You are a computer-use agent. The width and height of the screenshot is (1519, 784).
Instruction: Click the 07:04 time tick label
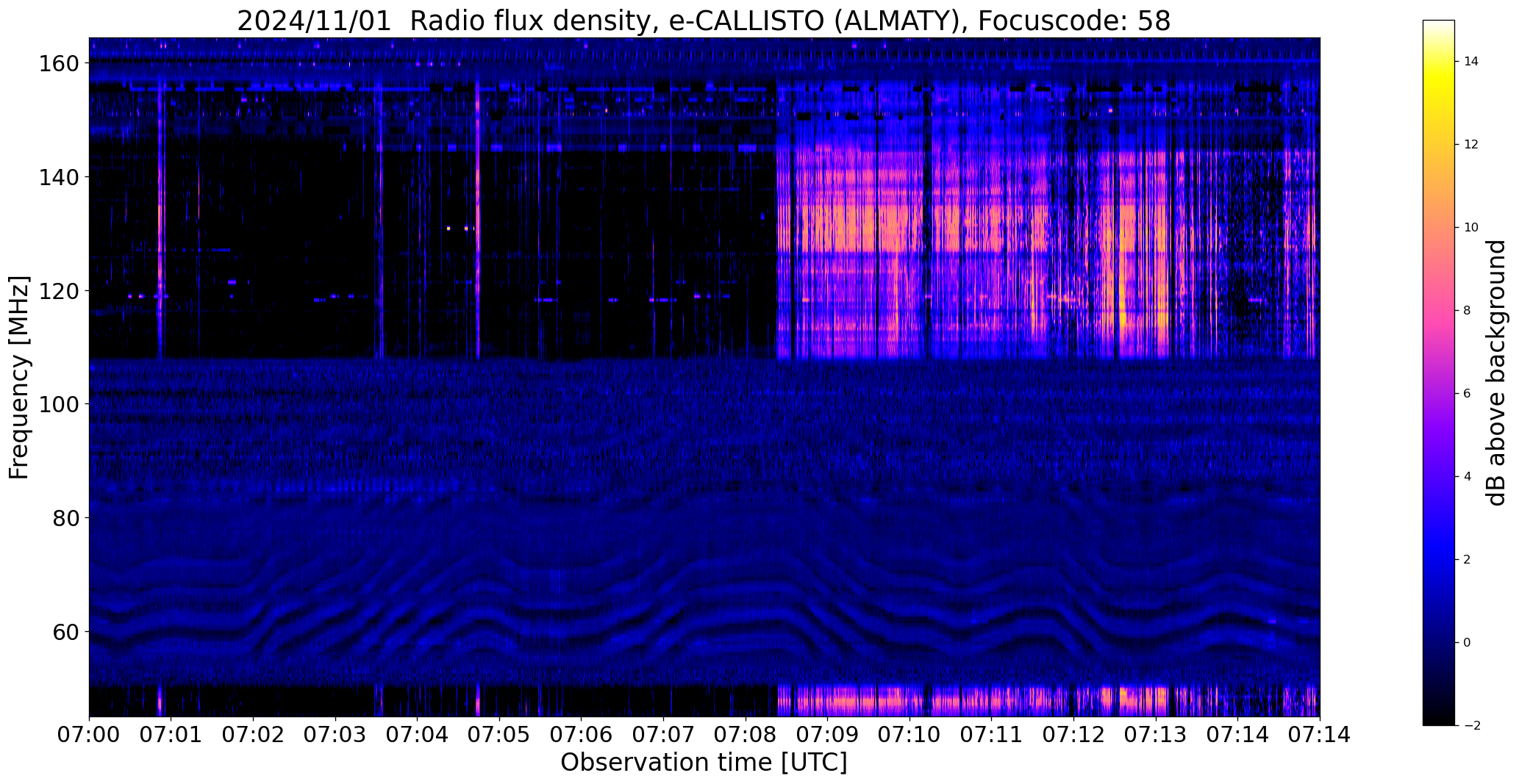click(418, 735)
